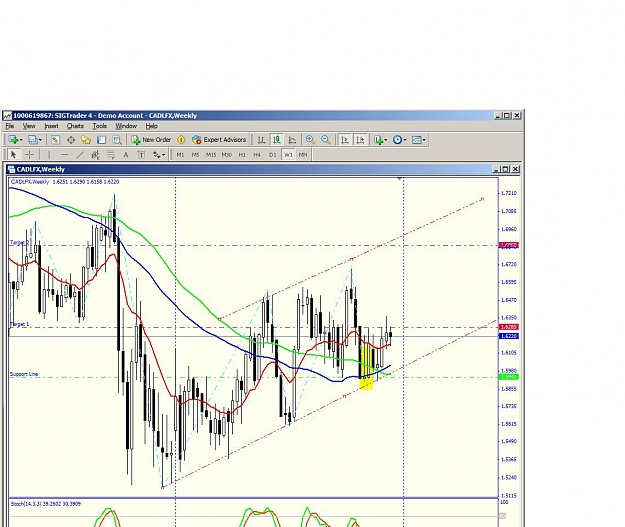Click the Stoch(14,3,3) indicator label
This screenshot has height=527, width=625.
coord(46,504)
